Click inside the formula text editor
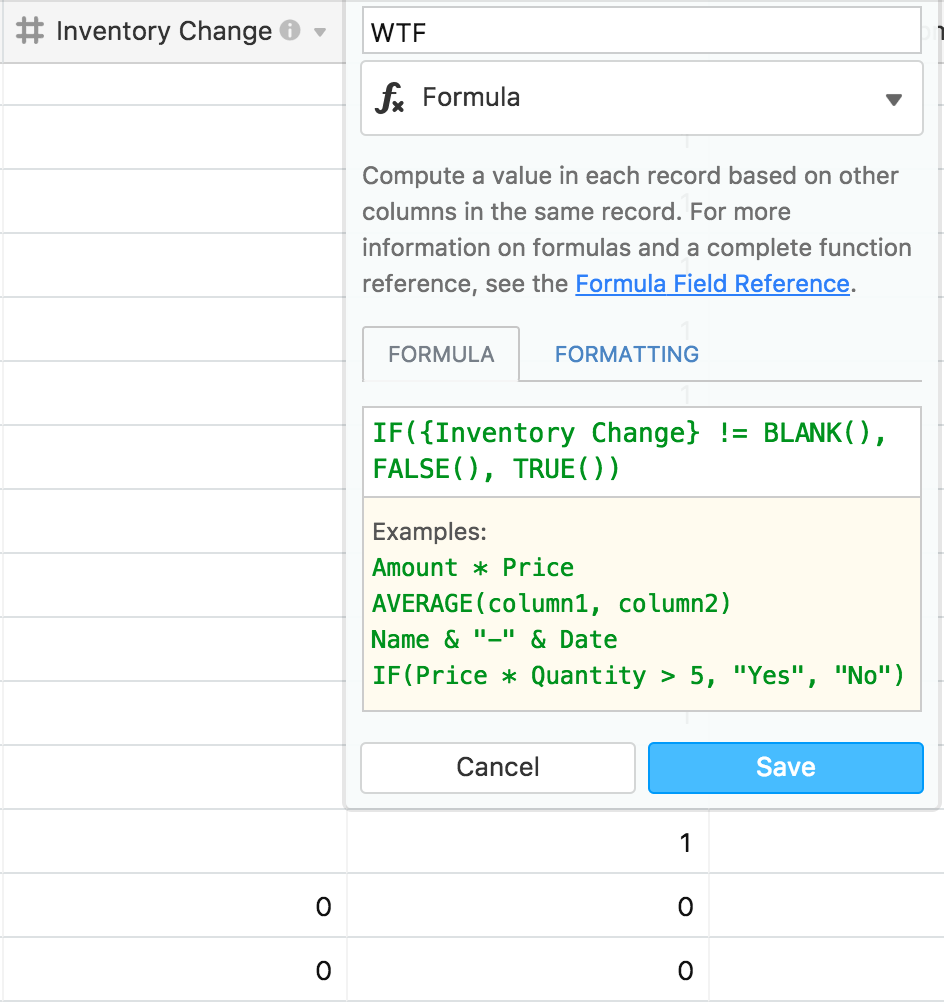944x1002 pixels. 642,452
